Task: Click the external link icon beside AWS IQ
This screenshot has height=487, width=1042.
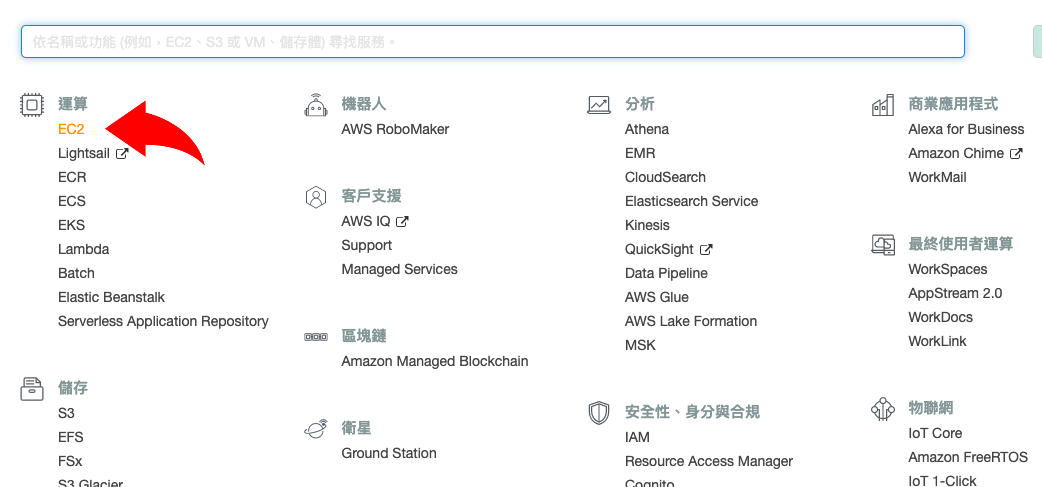Action: pyautogui.click(x=401, y=221)
